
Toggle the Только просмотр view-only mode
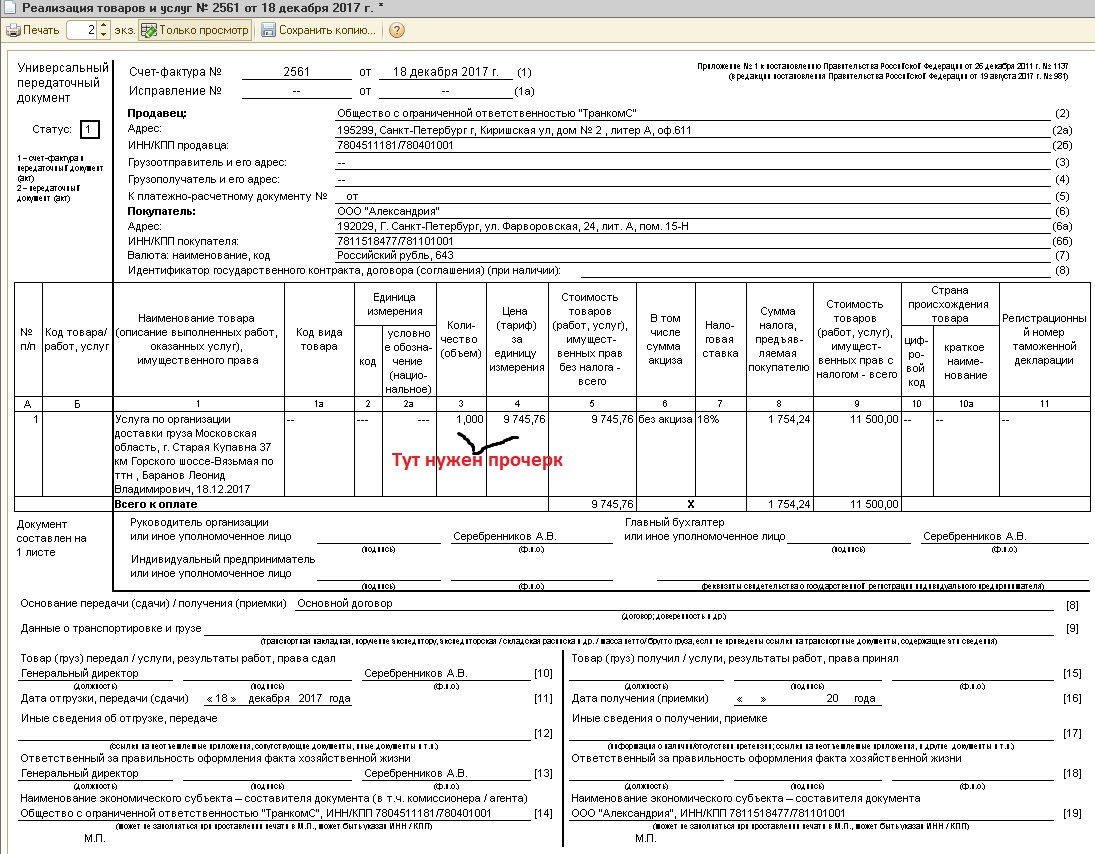(x=194, y=30)
